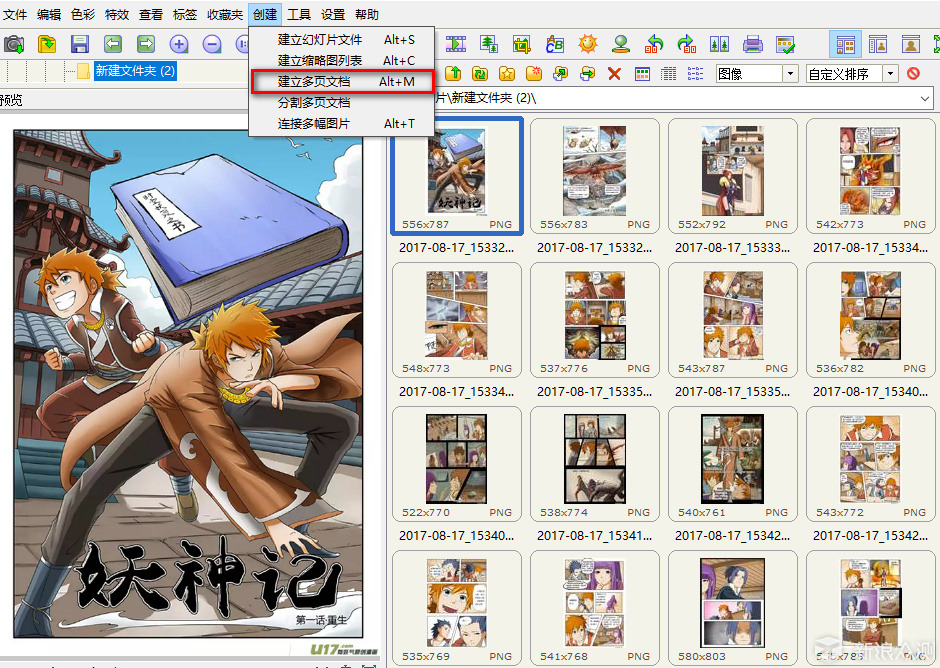The width and height of the screenshot is (940, 668).
Task: Click the rotate left 90 icon
Action: point(654,44)
